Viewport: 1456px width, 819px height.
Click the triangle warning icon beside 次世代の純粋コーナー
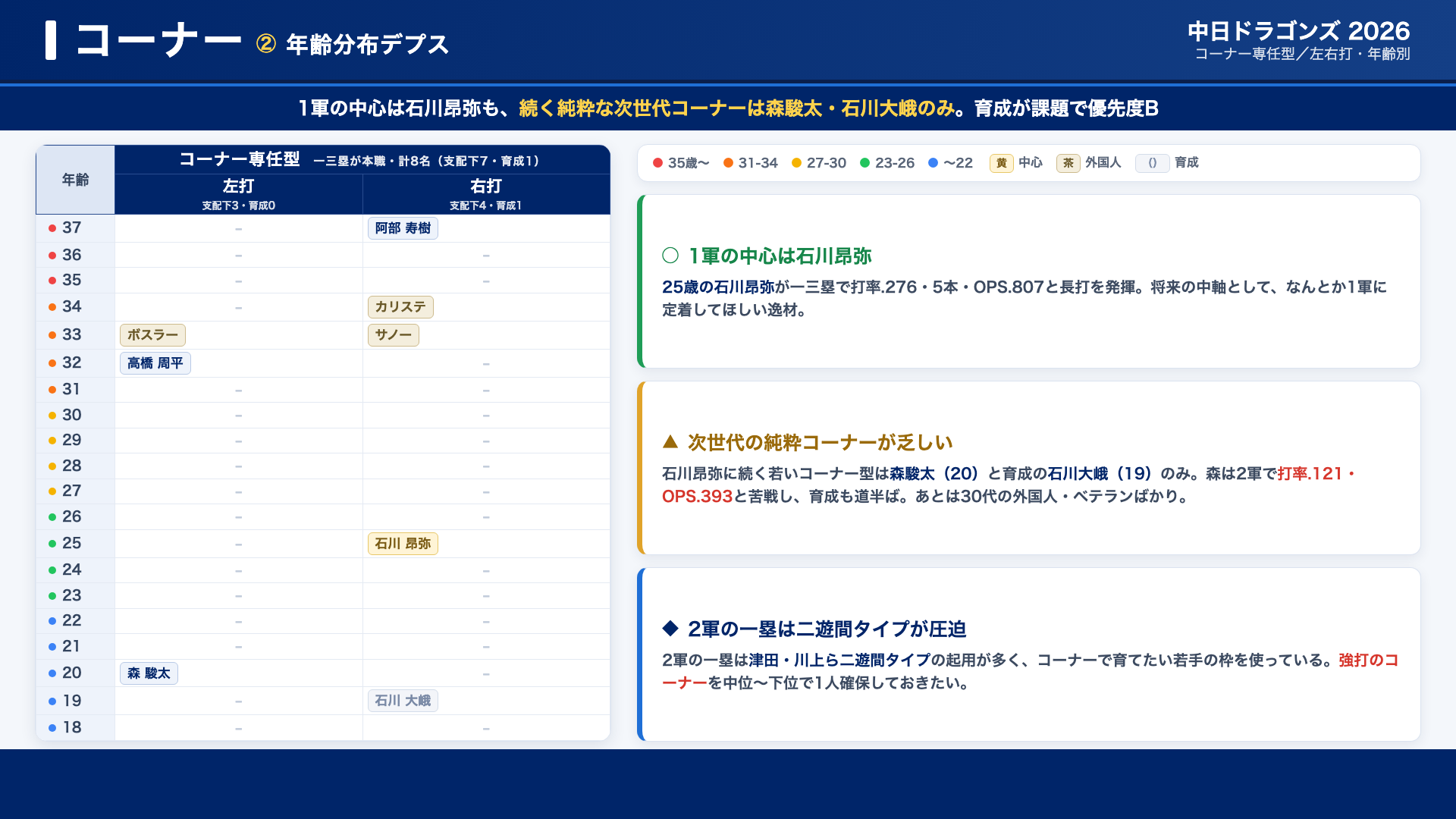tap(670, 441)
